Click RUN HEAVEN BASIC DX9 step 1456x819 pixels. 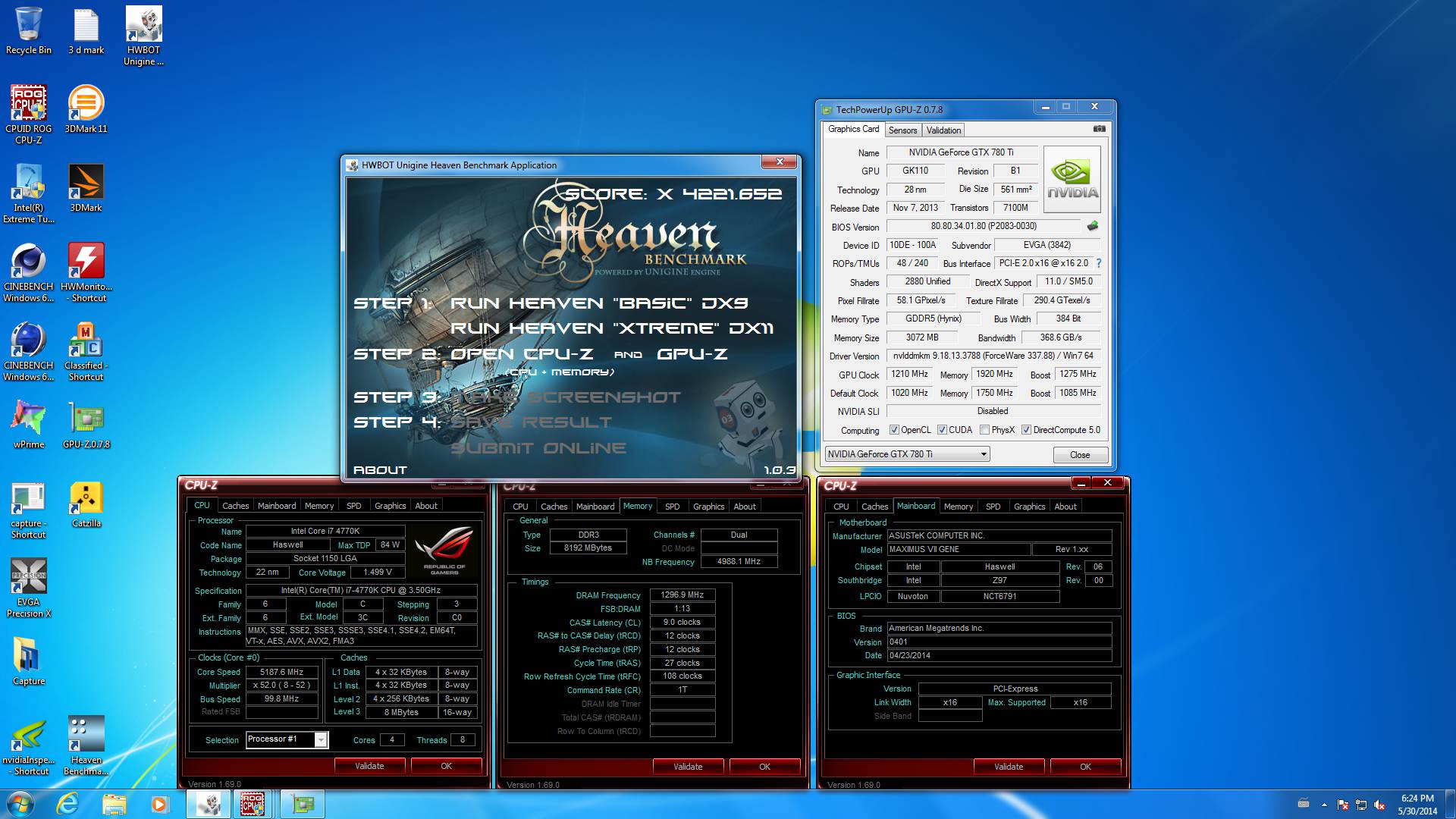tap(599, 303)
